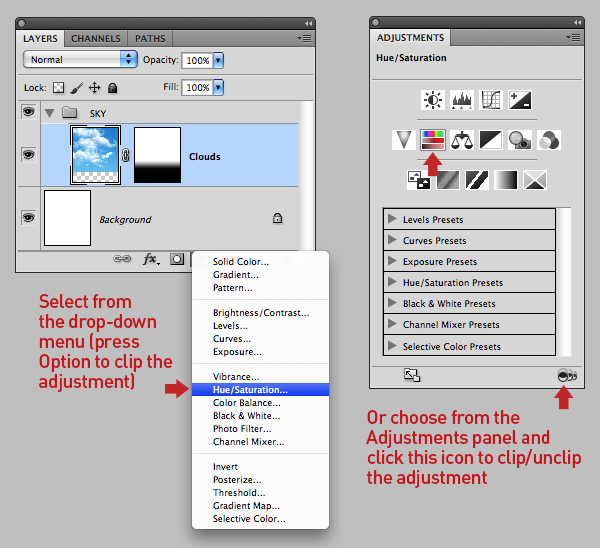Open the Fill slider dropdown arrow
This screenshot has height=548, width=600.
[218, 87]
